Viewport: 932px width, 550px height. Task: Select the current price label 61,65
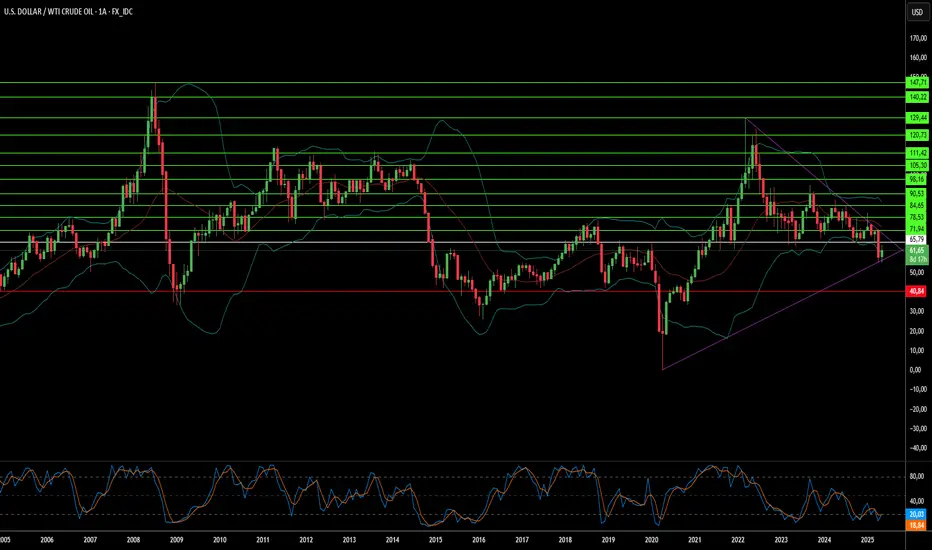917,250
